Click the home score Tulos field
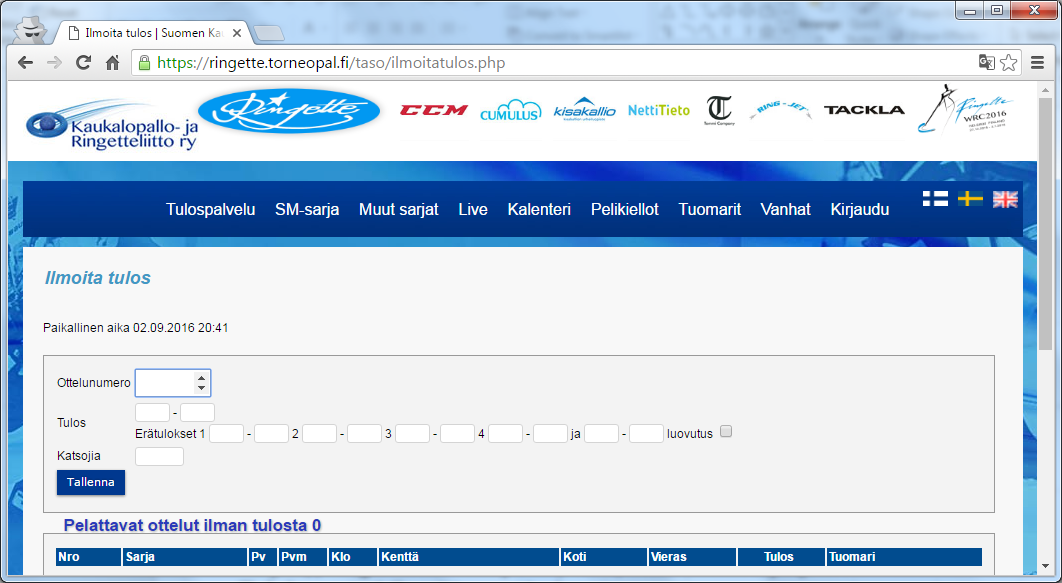The image size is (1062, 583). (x=152, y=412)
